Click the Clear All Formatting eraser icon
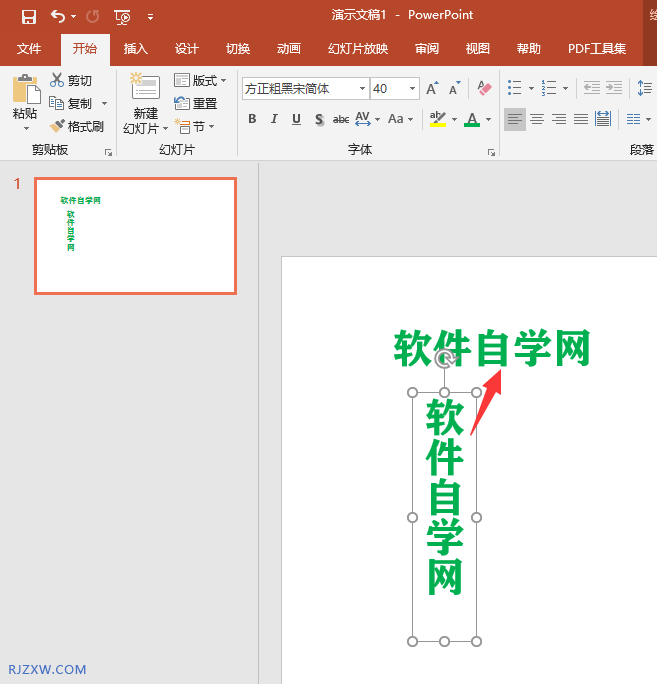The height and width of the screenshot is (684, 657). coord(484,89)
